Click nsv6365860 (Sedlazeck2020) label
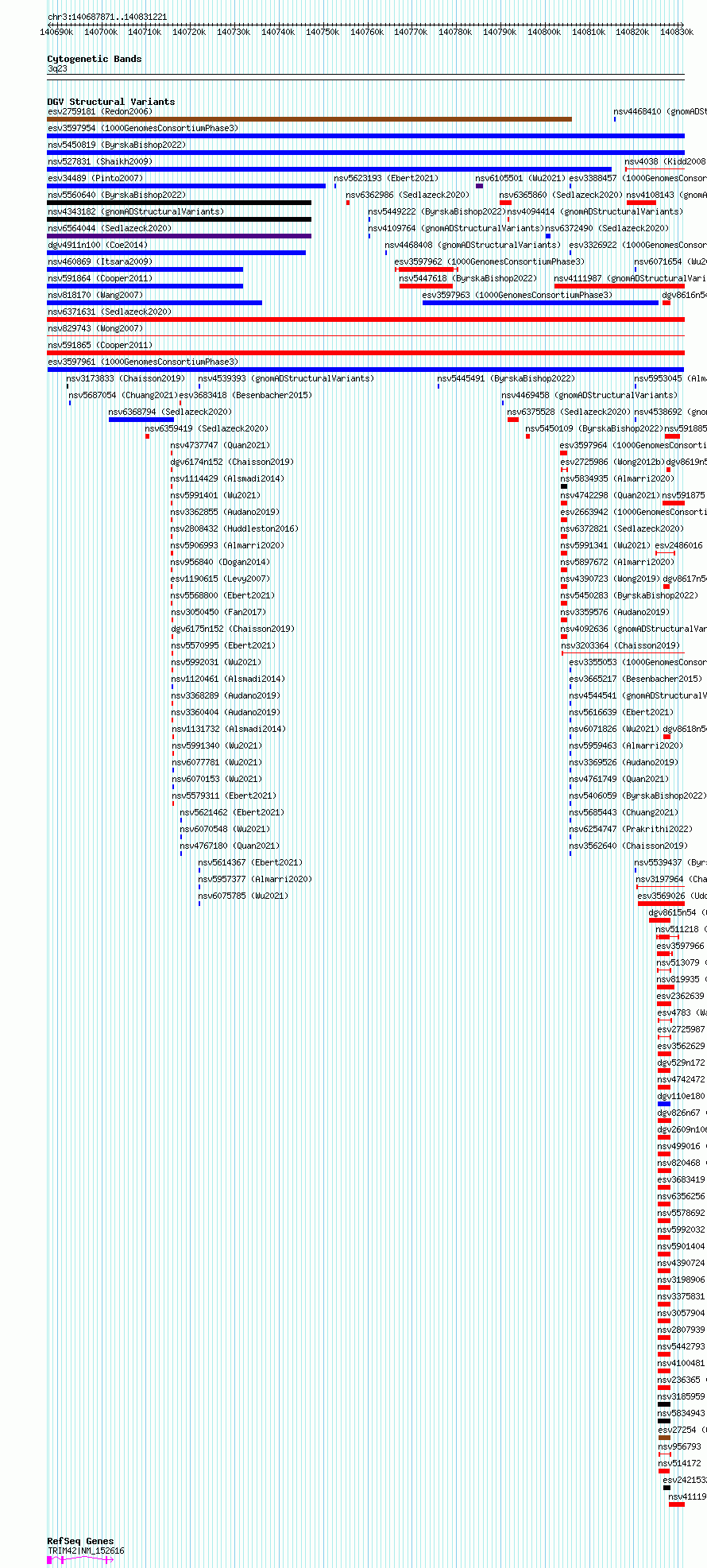 click(561, 196)
